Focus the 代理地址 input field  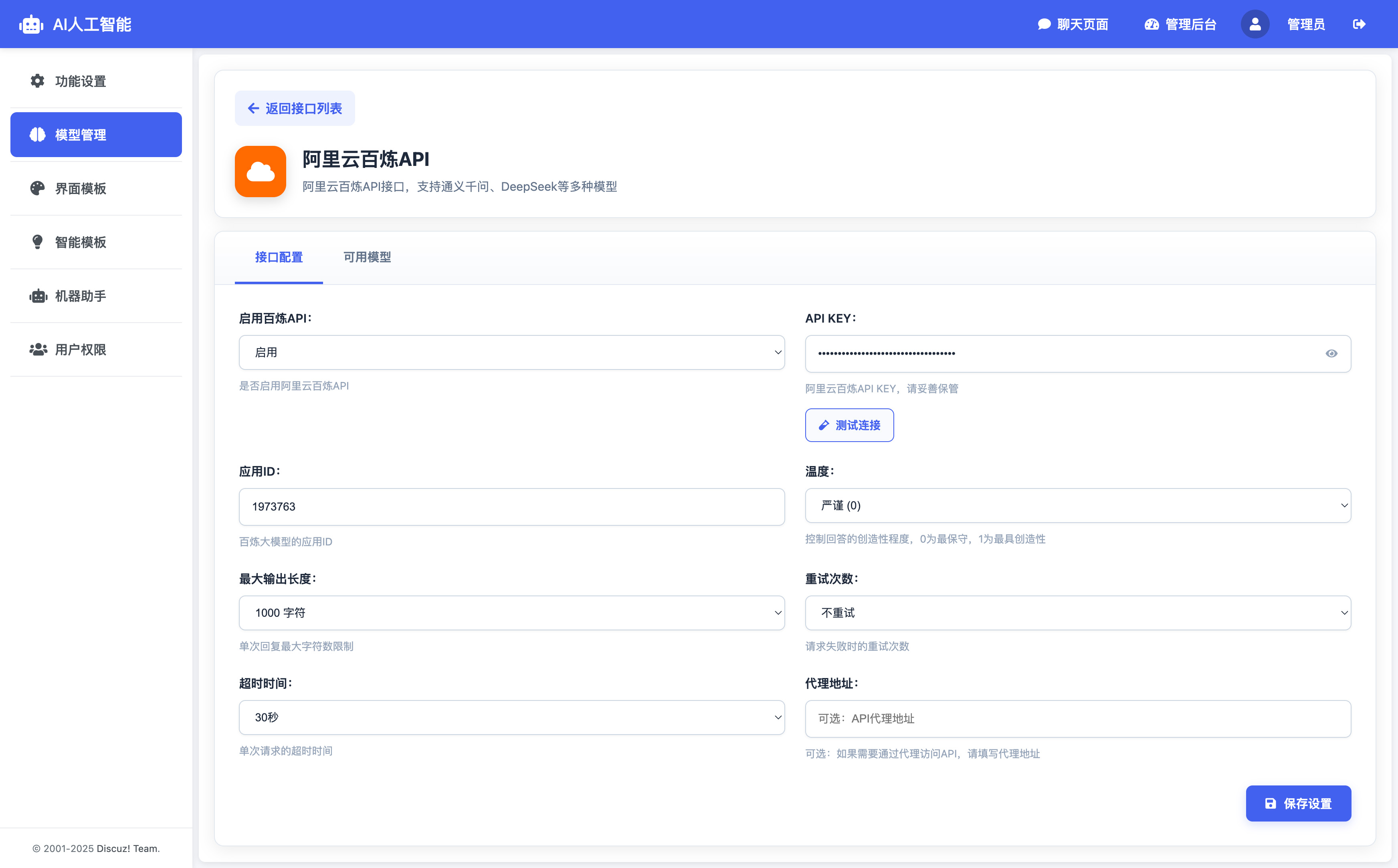(1078, 718)
